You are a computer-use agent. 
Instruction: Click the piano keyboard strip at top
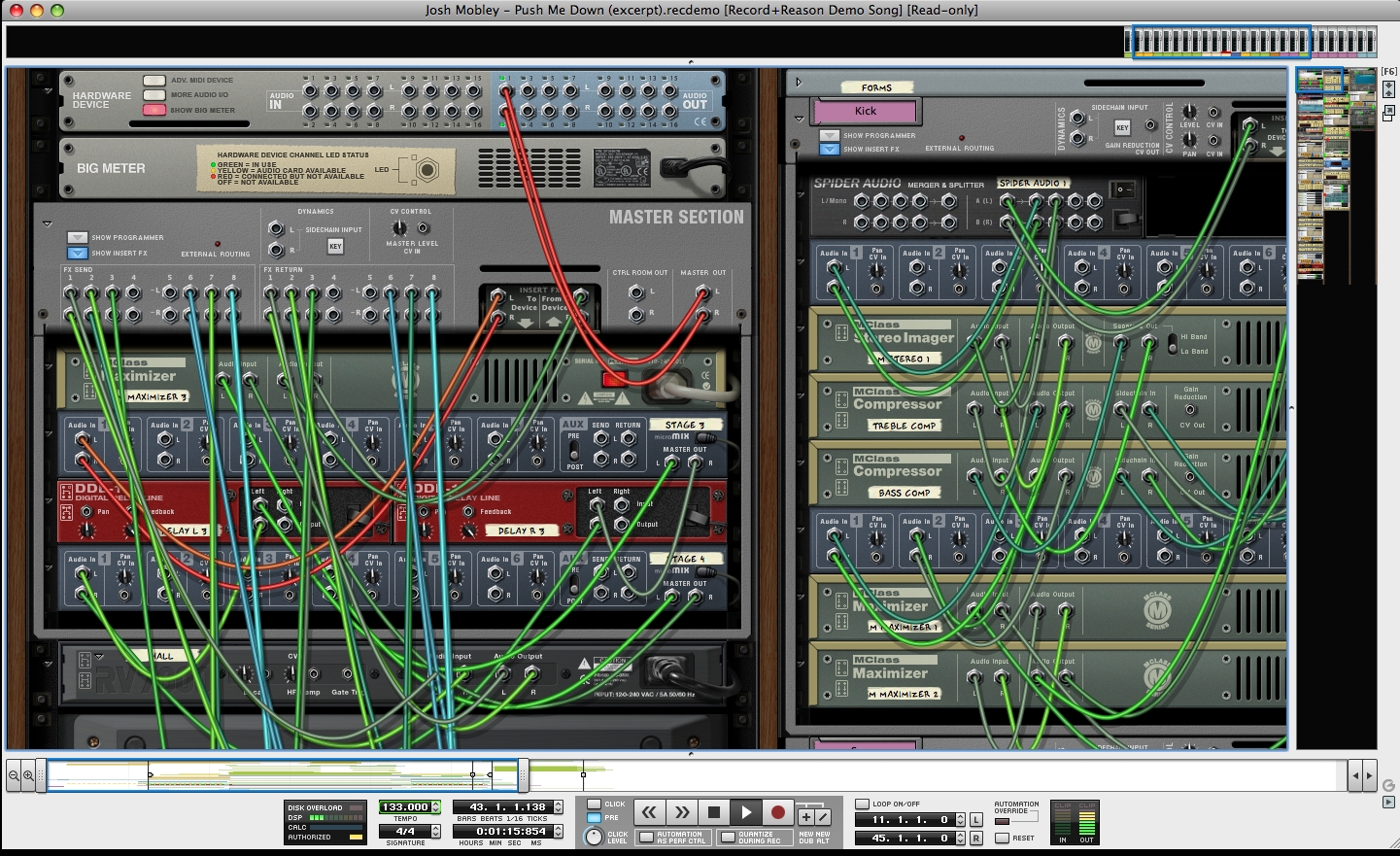point(1250,42)
